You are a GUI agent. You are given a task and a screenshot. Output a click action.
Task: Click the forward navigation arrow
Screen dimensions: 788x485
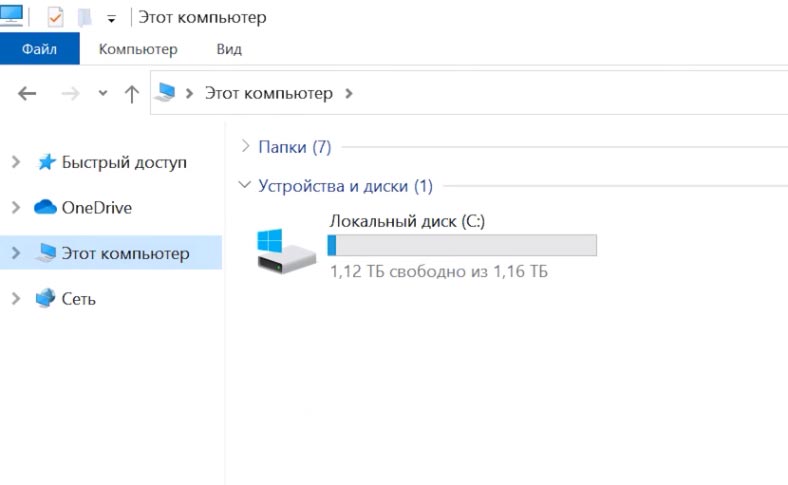click(x=70, y=94)
